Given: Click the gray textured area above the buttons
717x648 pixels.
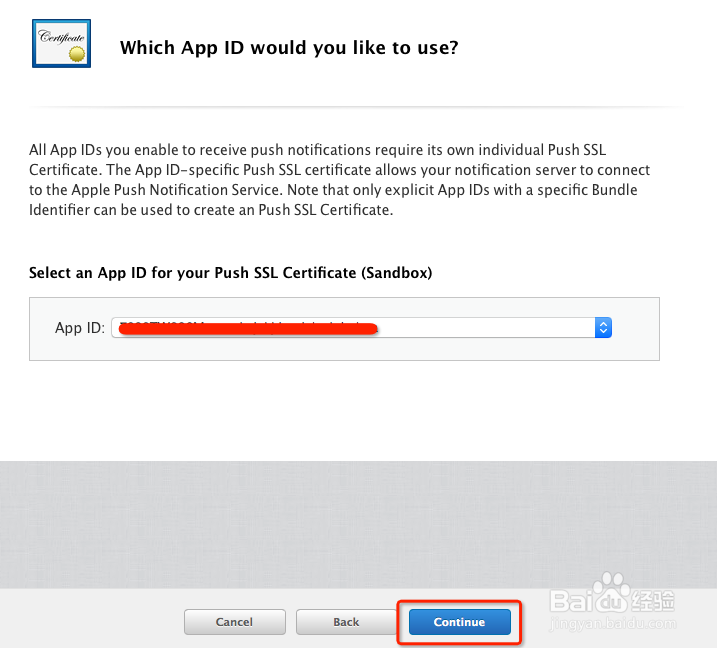Looking at the screenshot, I should pyautogui.click(x=358, y=525).
